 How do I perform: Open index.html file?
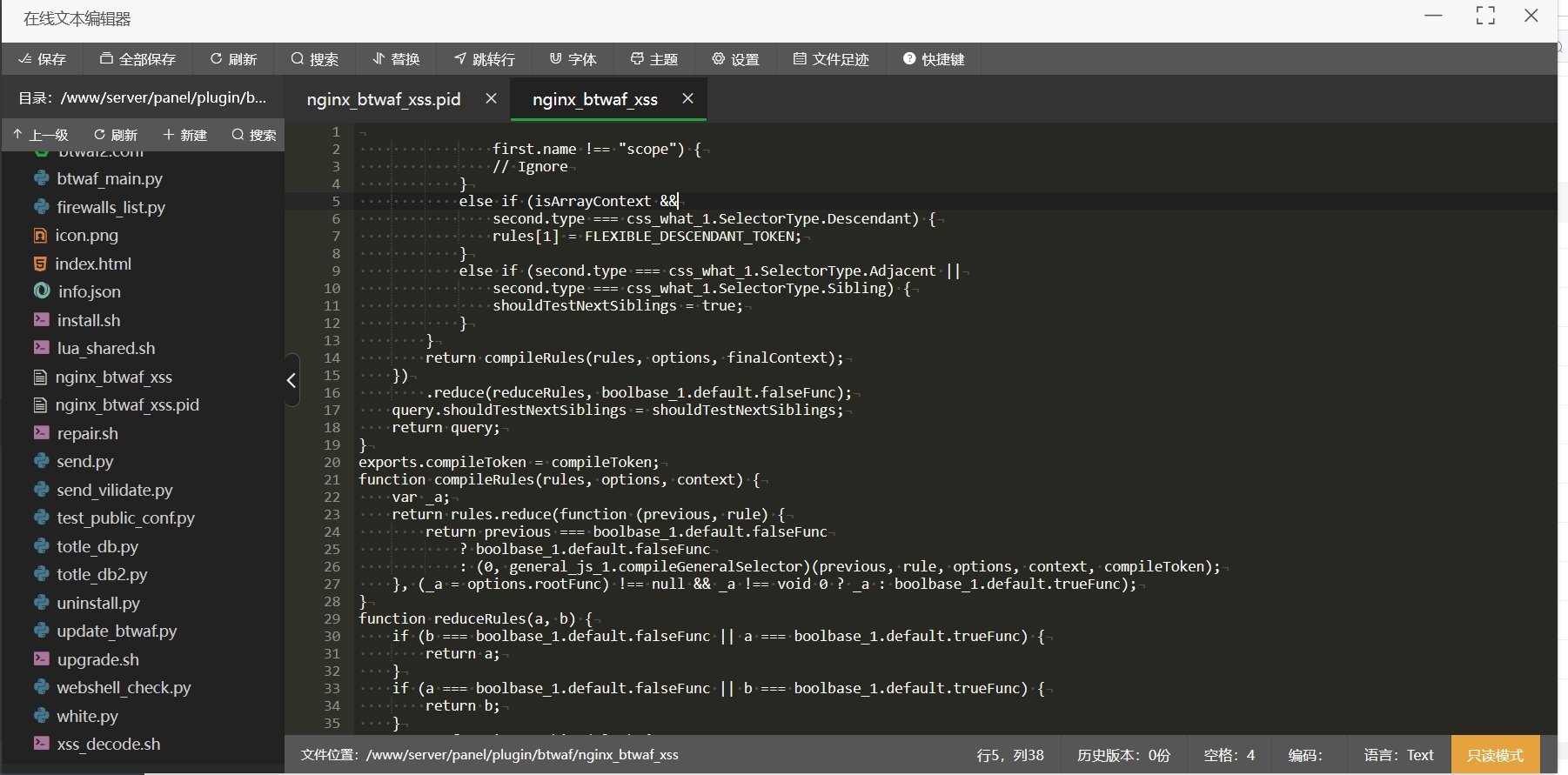(x=93, y=264)
